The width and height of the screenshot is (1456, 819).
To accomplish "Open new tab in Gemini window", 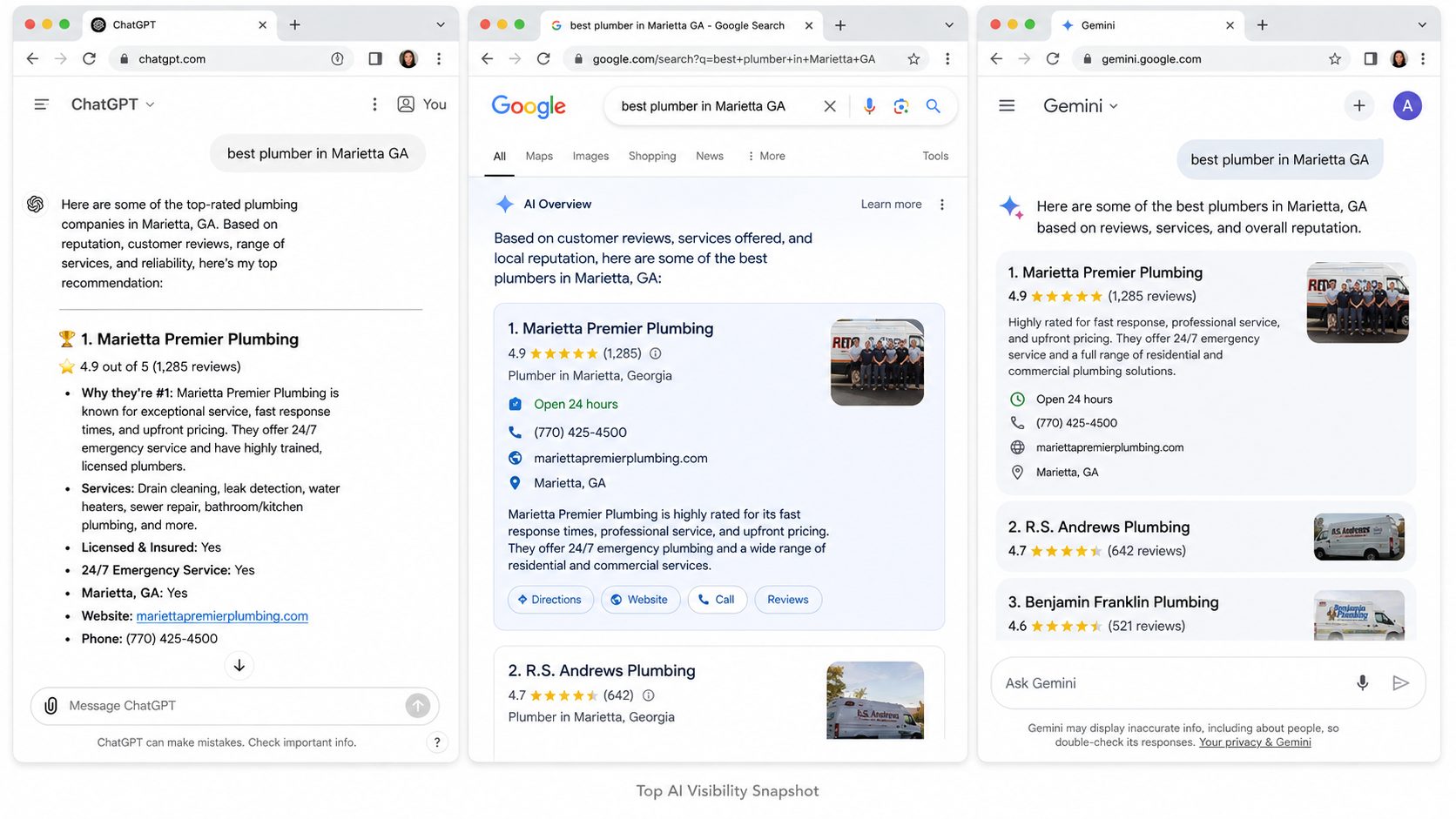I will [x=1263, y=25].
